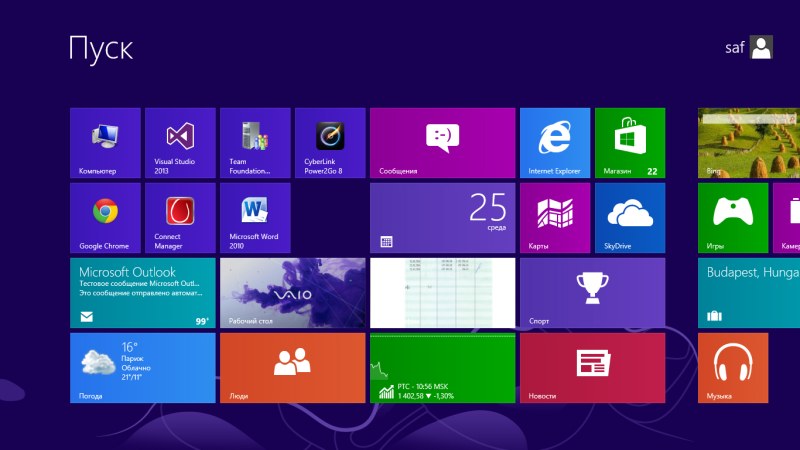
Task: Open the Карты maps tile
Action: coord(554,218)
